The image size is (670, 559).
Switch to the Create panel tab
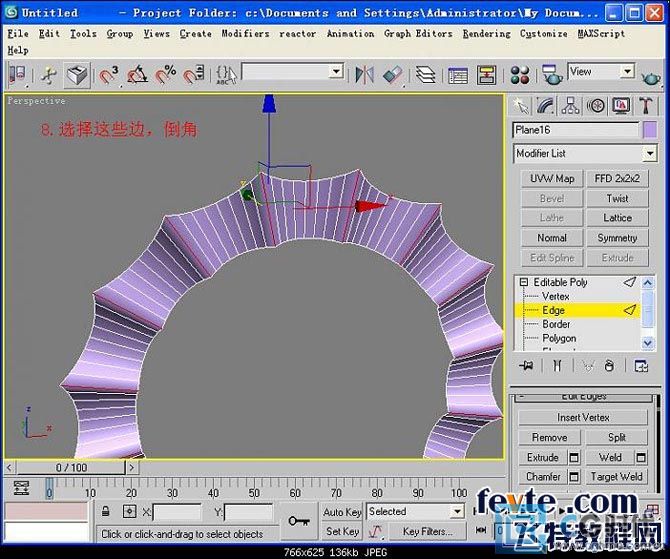click(x=520, y=106)
